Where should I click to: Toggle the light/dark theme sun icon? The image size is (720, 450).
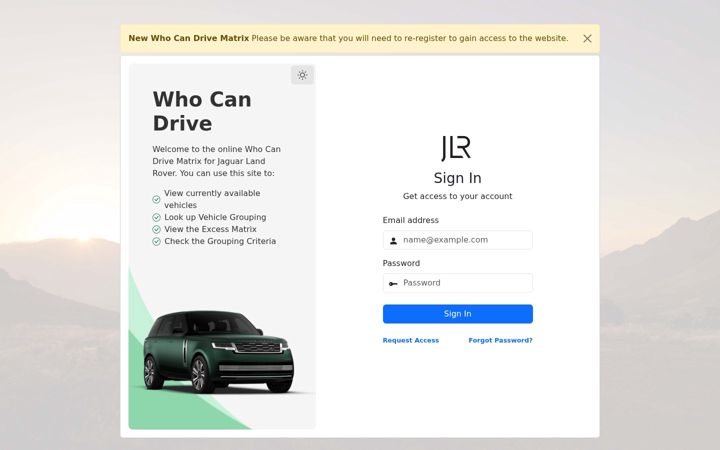tap(302, 75)
